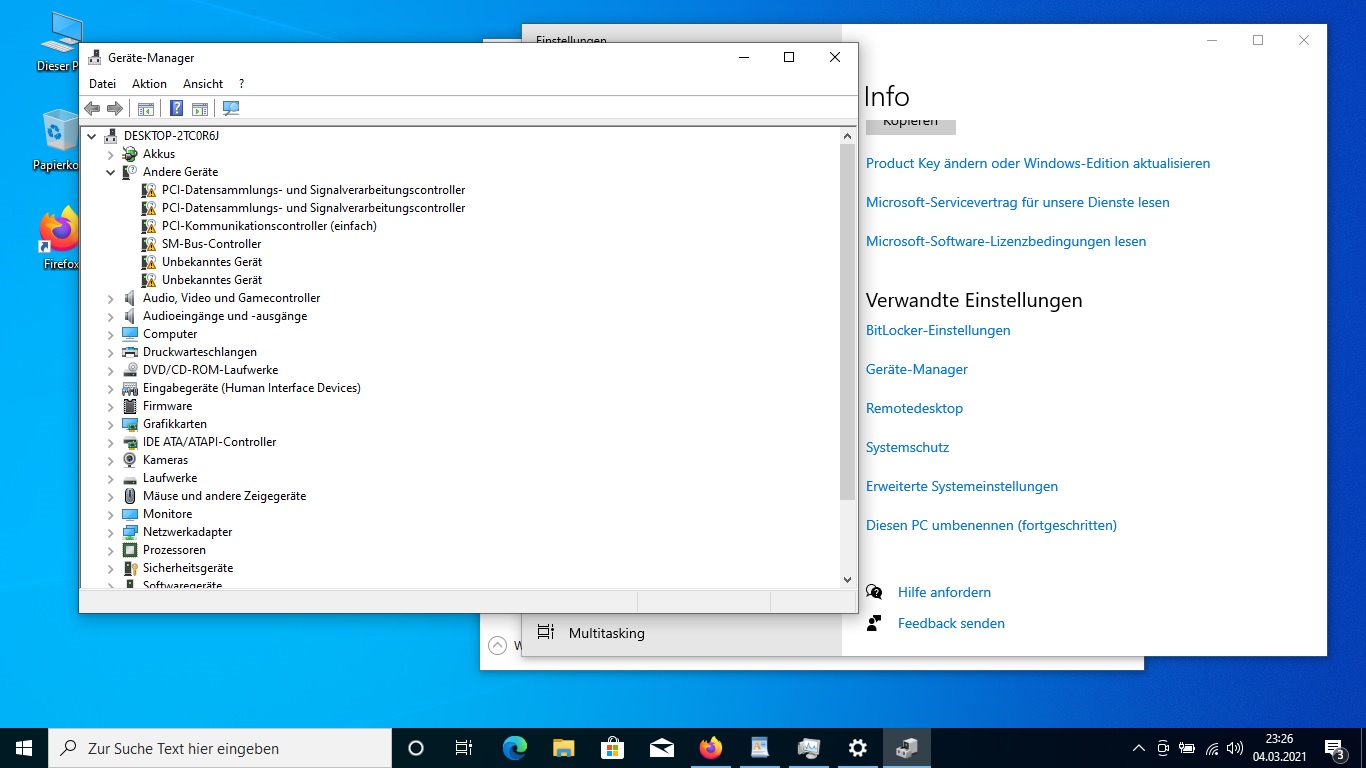Image resolution: width=1366 pixels, height=768 pixels.
Task: Click the scroll-up arrow in device tree
Action: tap(847, 135)
